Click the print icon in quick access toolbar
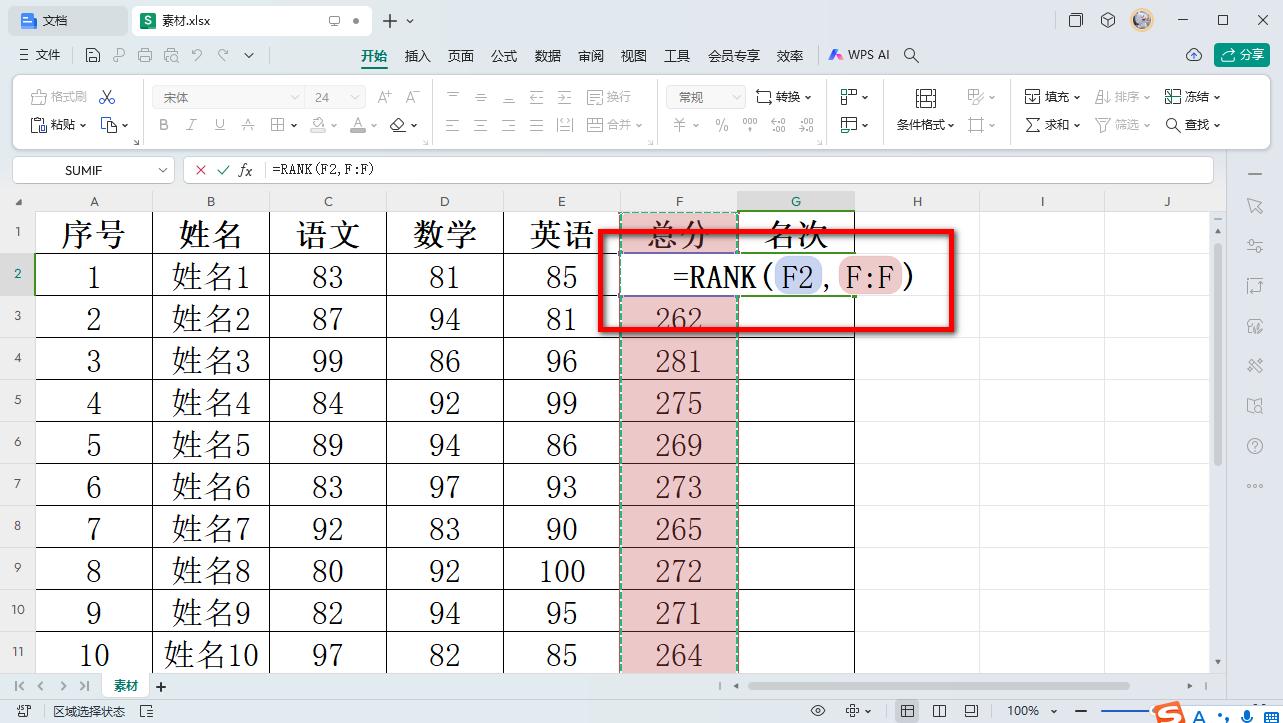 [x=145, y=56]
